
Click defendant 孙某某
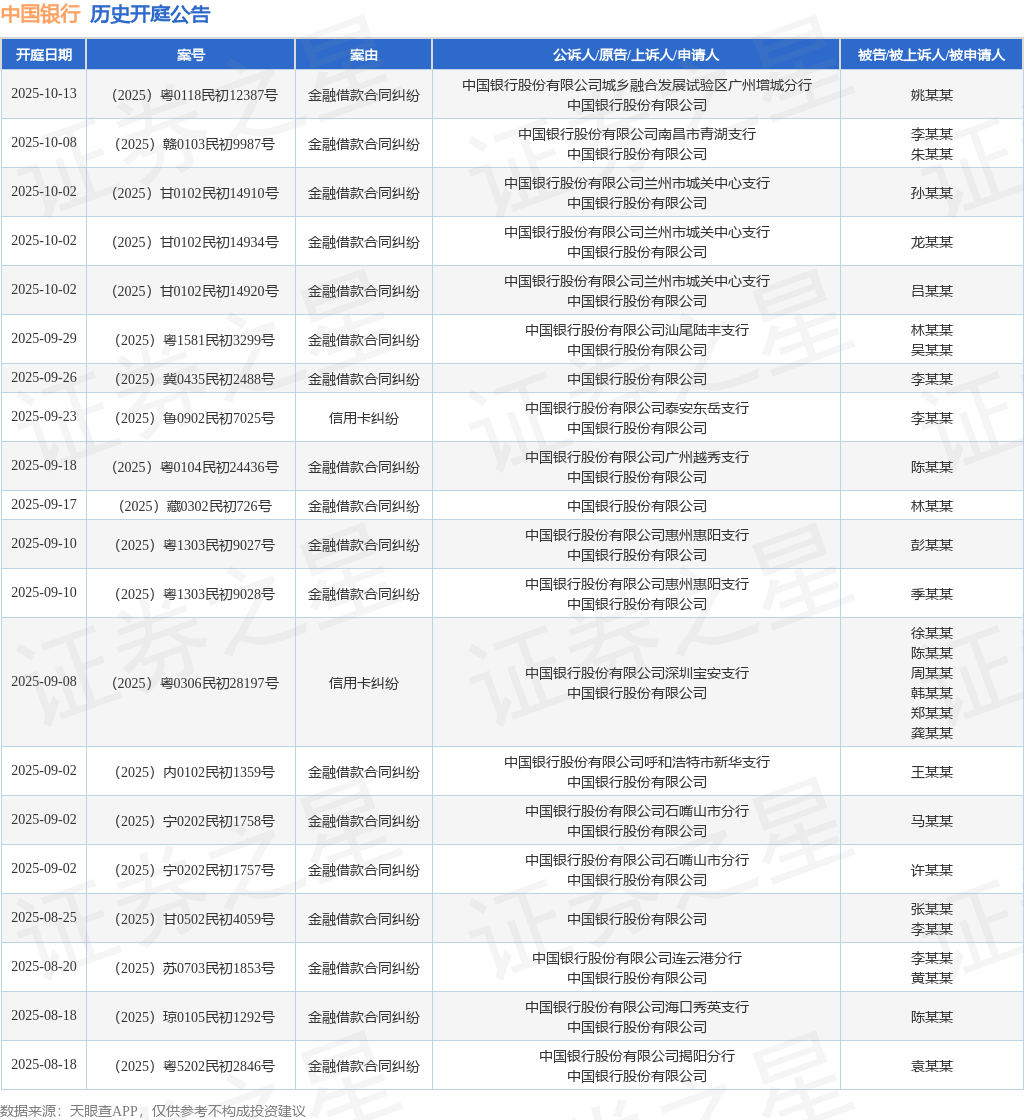(x=931, y=193)
